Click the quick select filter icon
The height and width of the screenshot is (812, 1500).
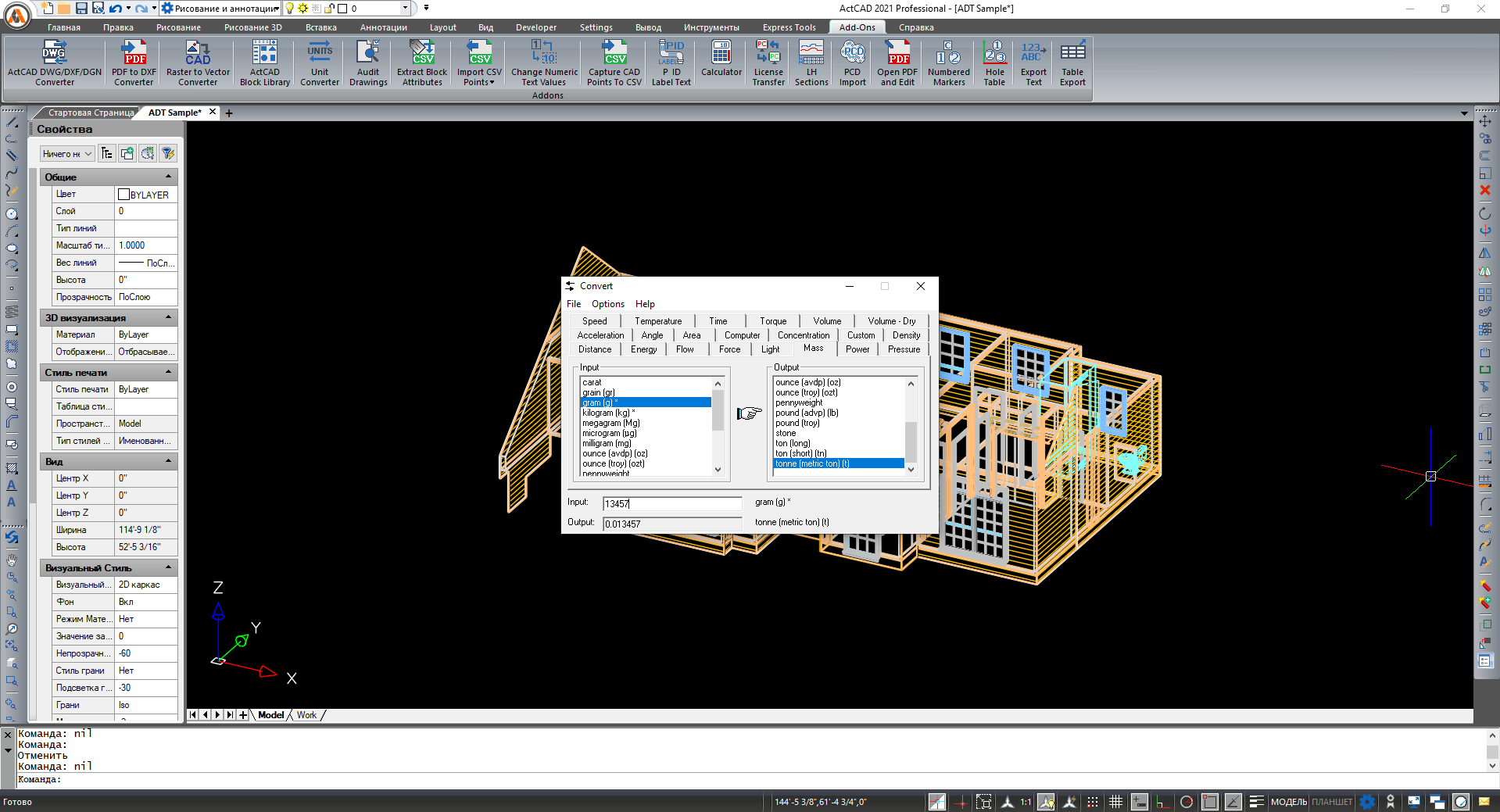(167, 153)
